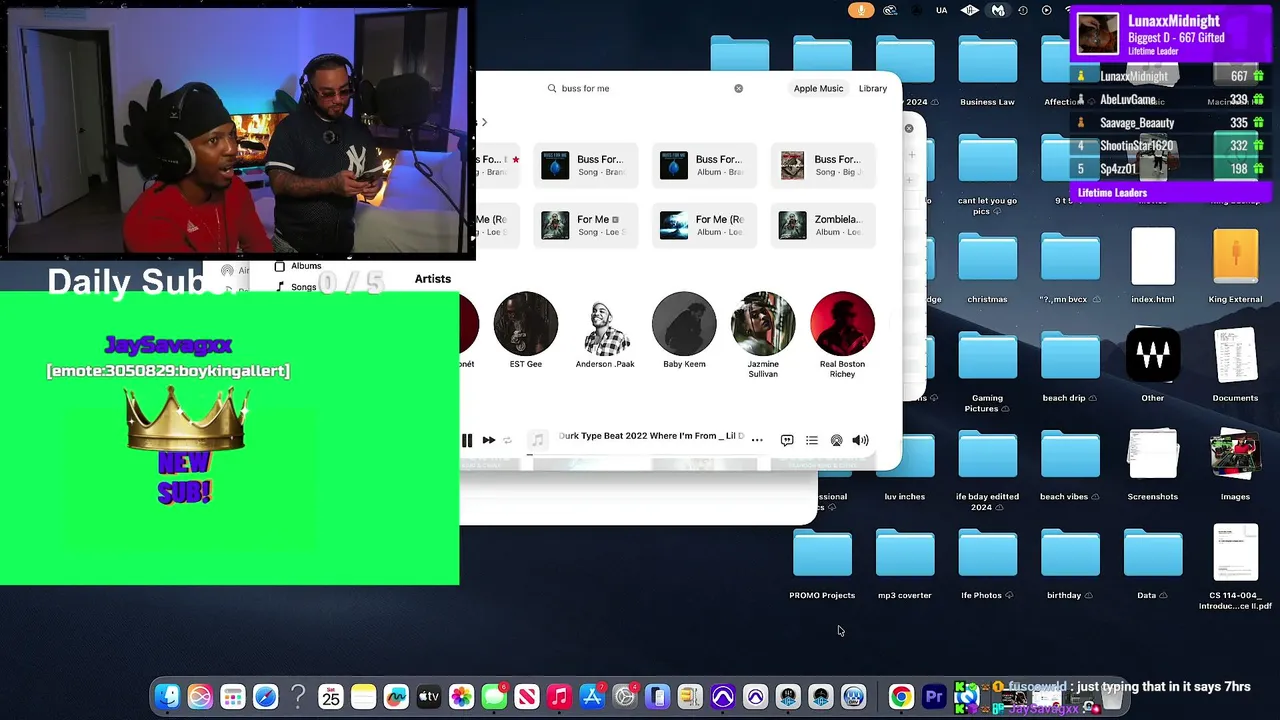1280x720 pixels.
Task: Select the King External drive icon
Action: pos(1235,266)
